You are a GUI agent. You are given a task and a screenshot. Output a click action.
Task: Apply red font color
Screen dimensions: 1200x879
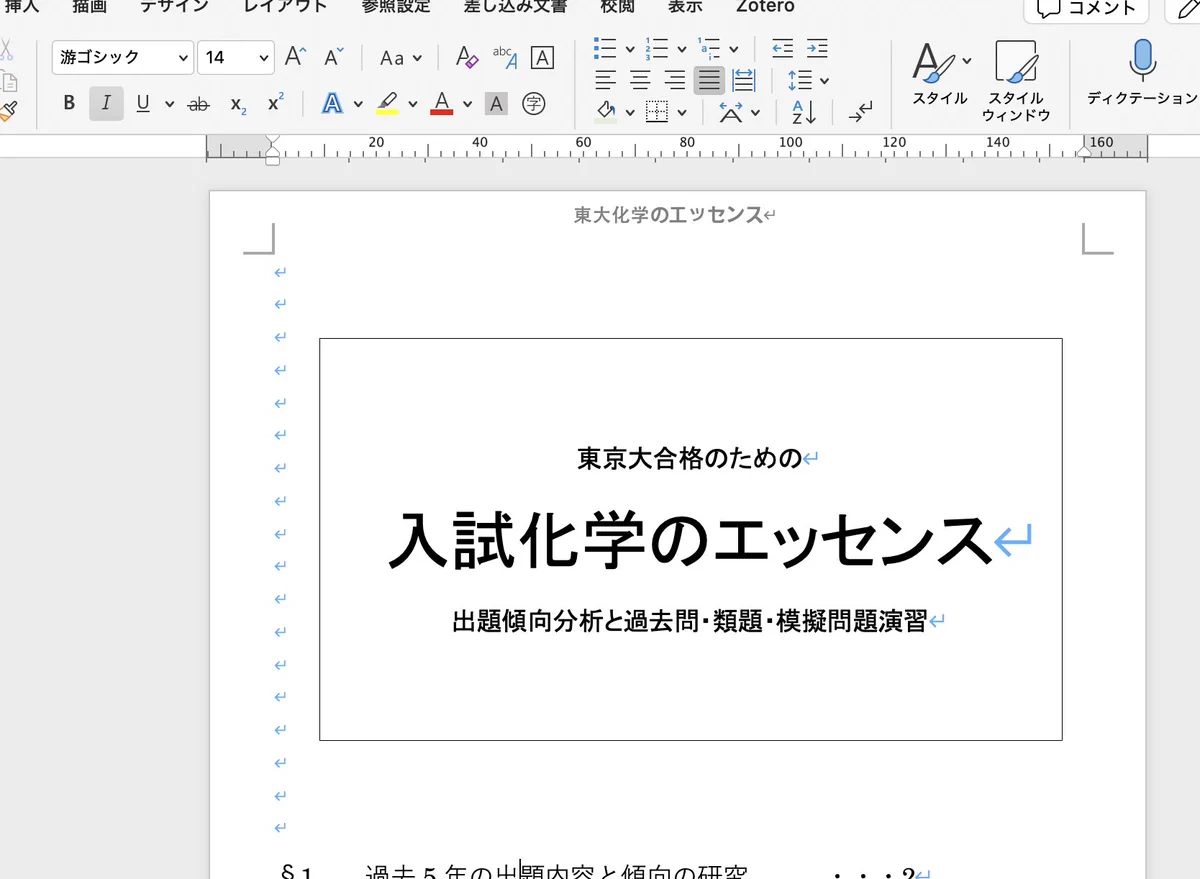point(441,103)
